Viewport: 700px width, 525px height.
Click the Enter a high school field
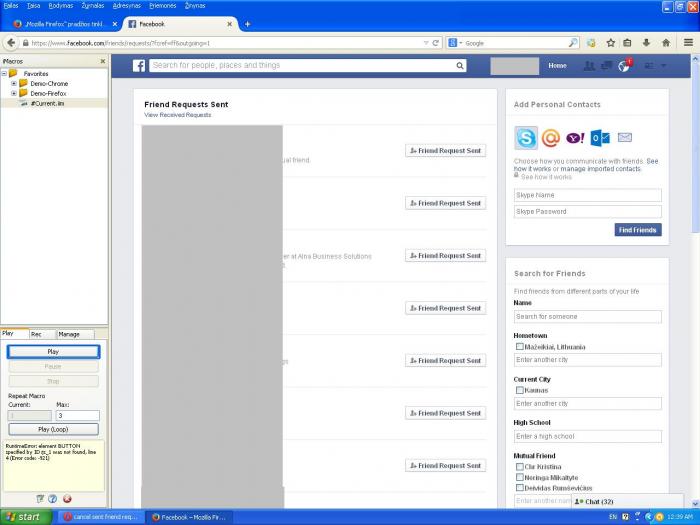[588, 436]
